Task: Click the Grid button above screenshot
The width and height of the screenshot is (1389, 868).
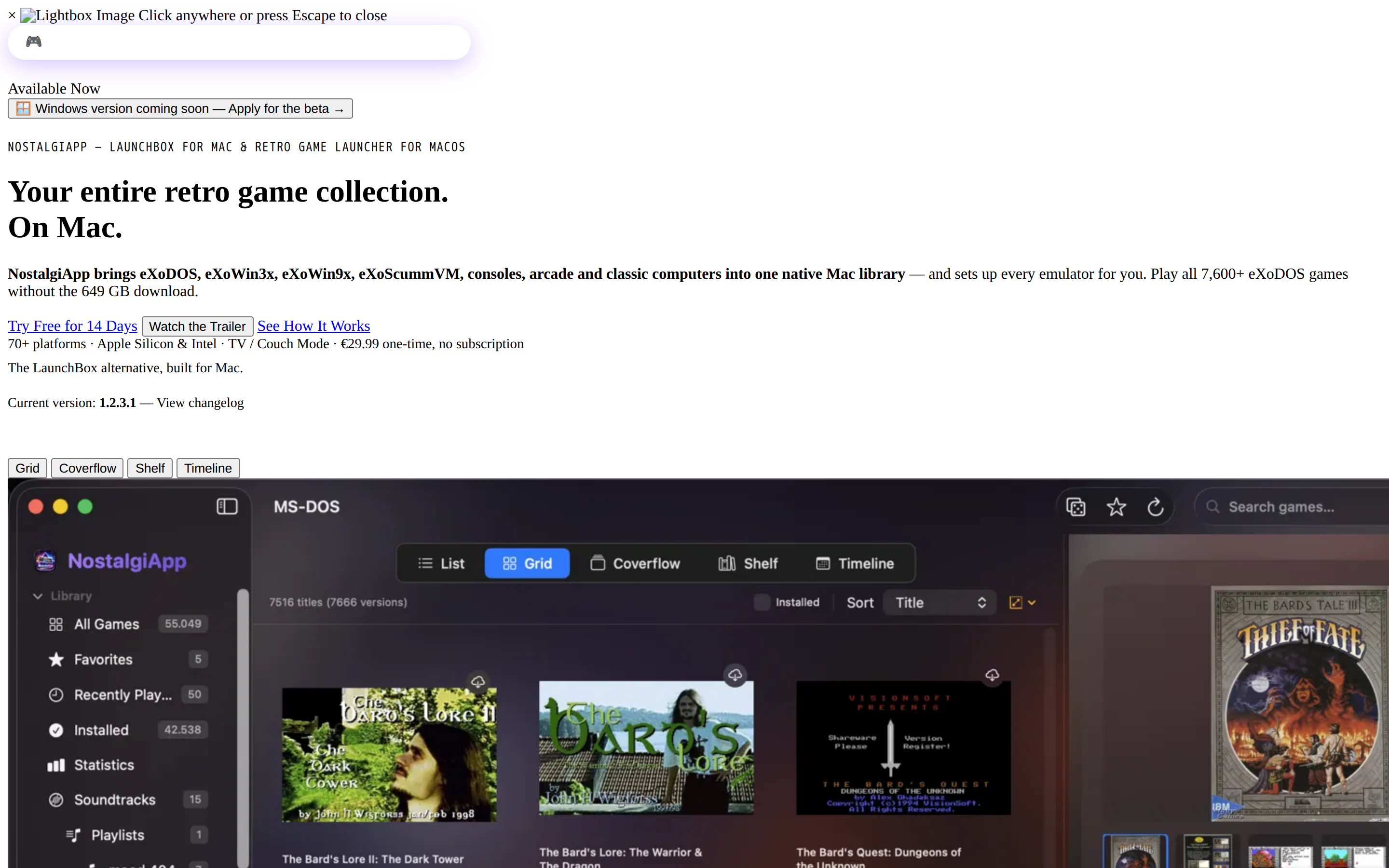Action: point(27,468)
